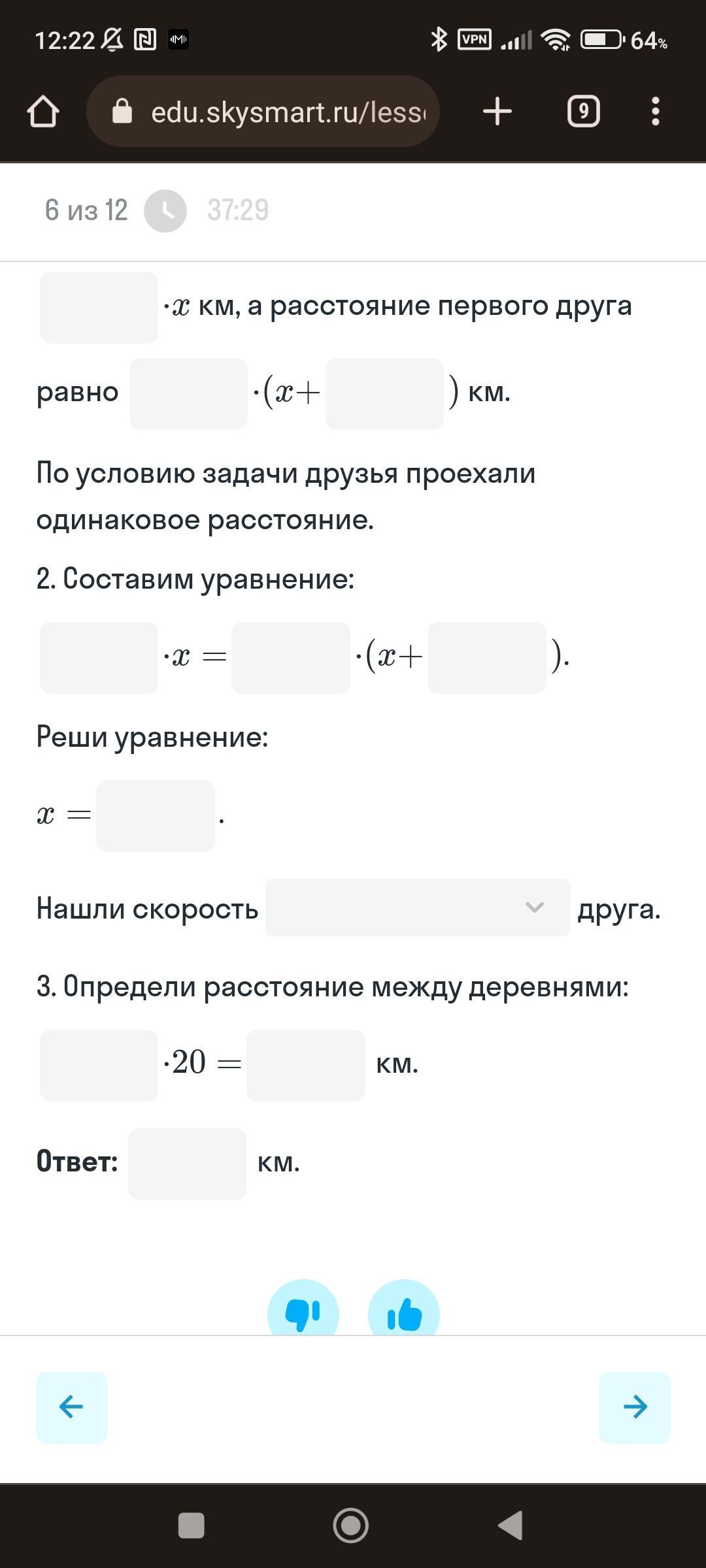Focus the input field after 'x ='
Screen dimensions: 706x1568
(156, 816)
